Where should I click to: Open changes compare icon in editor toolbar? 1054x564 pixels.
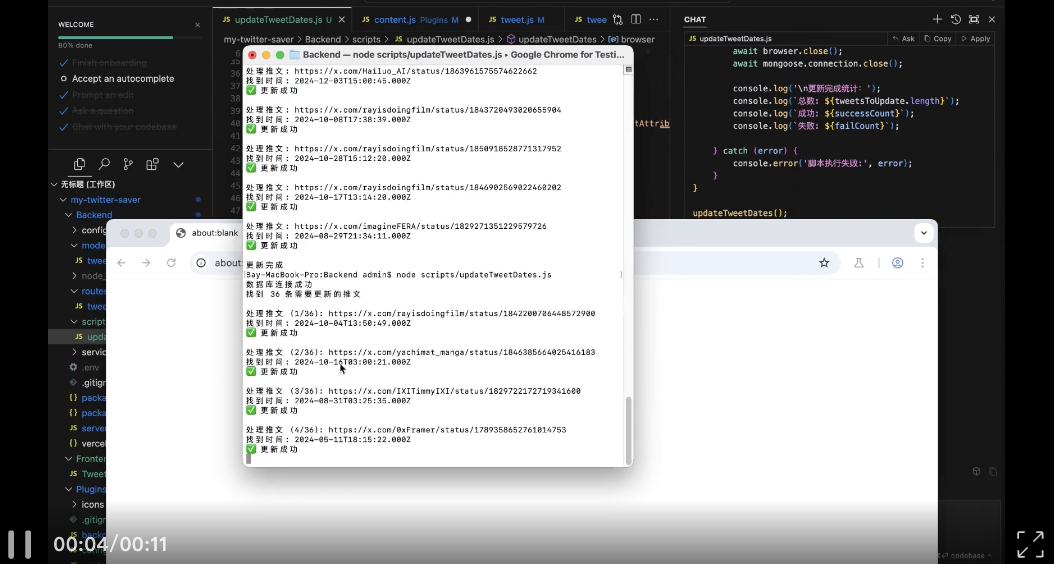pyautogui.click(x=618, y=19)
